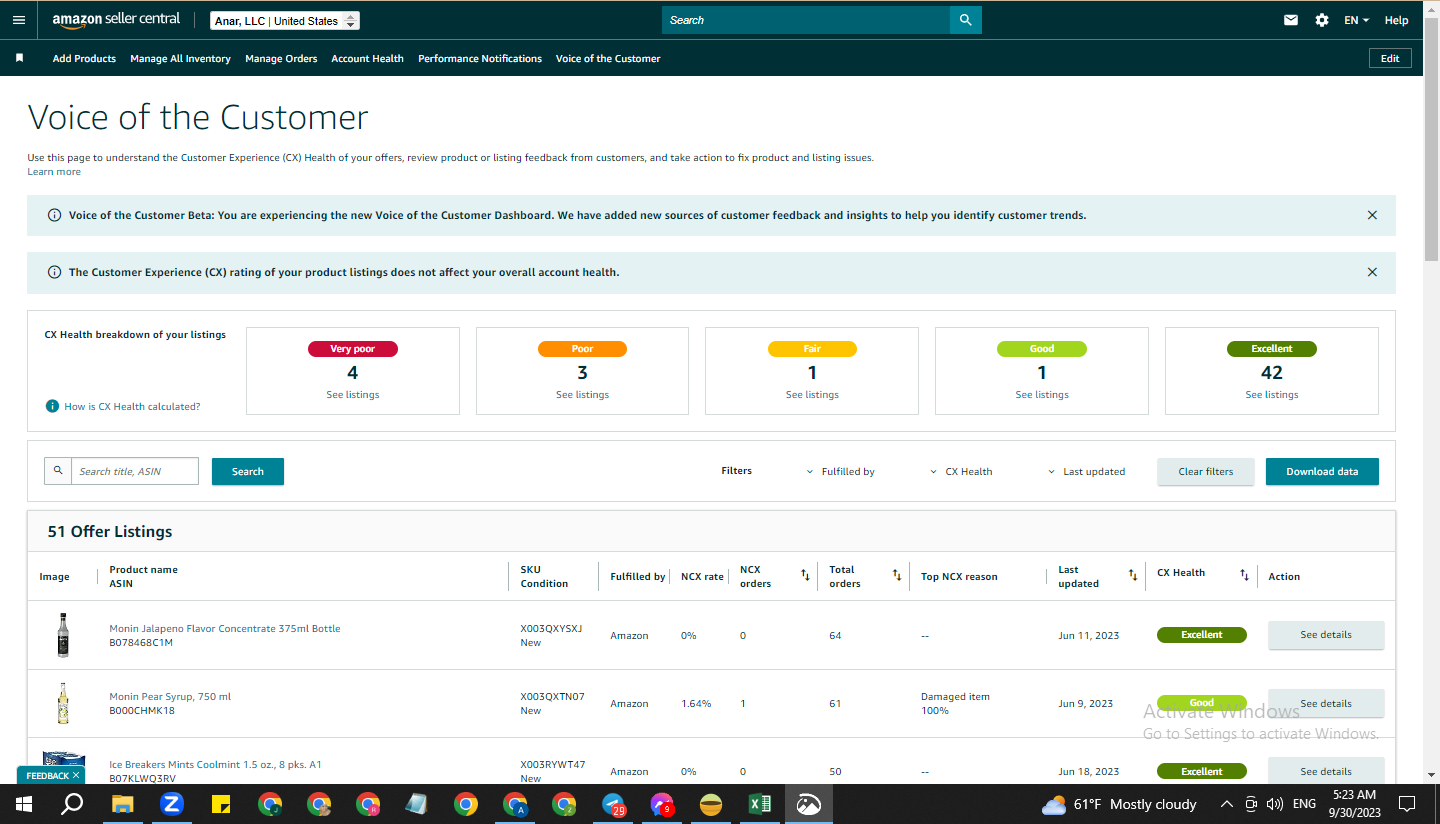Open Manage Orders
Viewport: 1440px width, 824px height.
[281, 58]
